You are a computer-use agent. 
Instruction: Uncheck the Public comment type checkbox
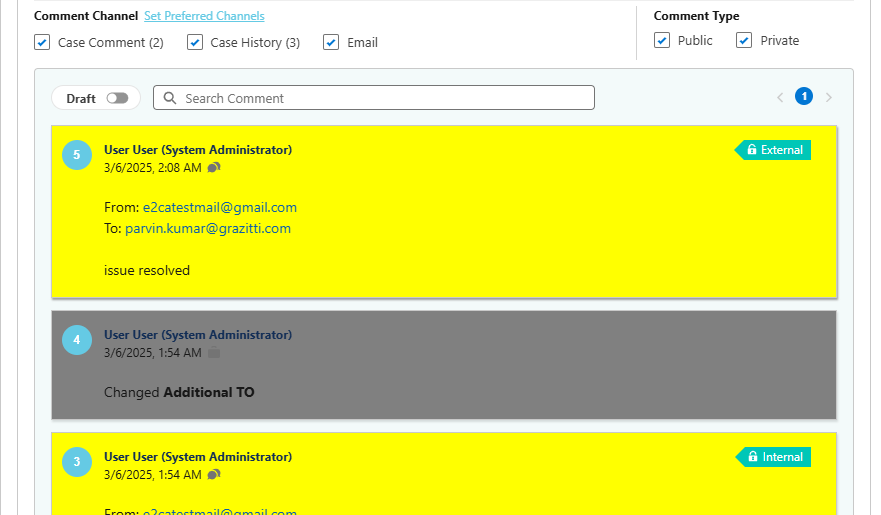[x=662, y=40]
